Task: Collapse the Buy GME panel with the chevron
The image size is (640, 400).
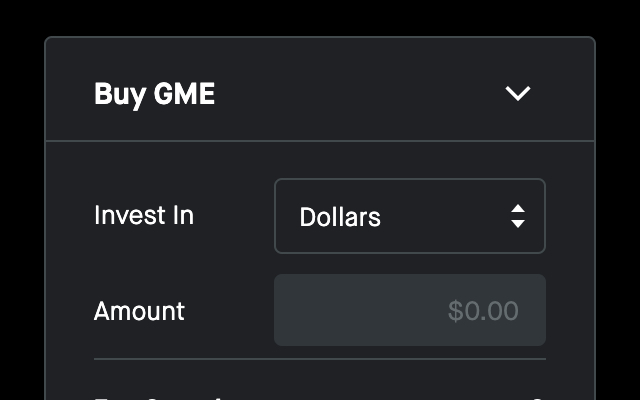Action: [518, 93]
